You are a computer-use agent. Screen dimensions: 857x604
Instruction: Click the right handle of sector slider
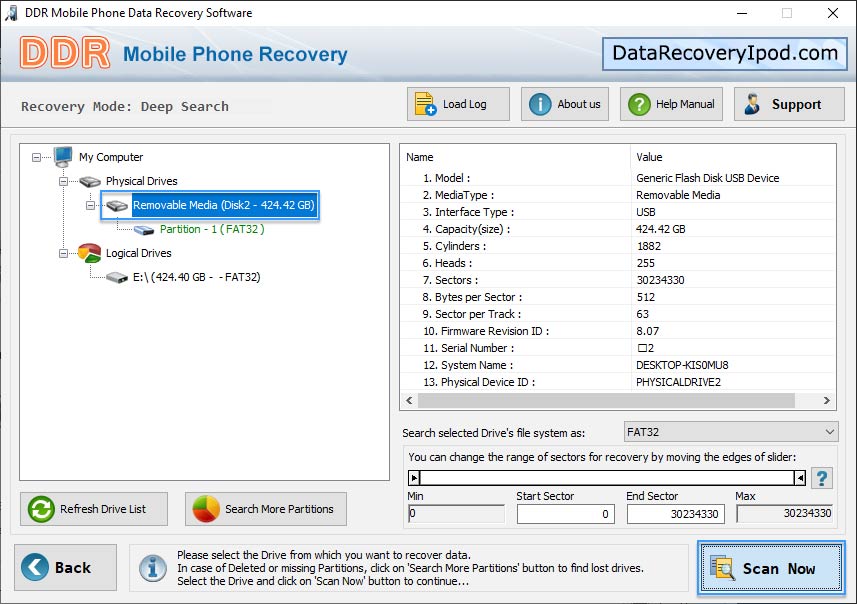click(800, 478)
